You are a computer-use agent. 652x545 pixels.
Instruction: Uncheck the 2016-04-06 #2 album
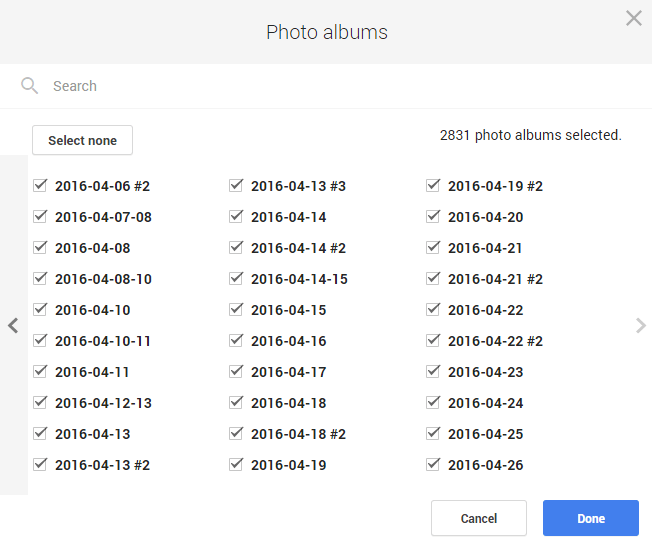[41, 185]
